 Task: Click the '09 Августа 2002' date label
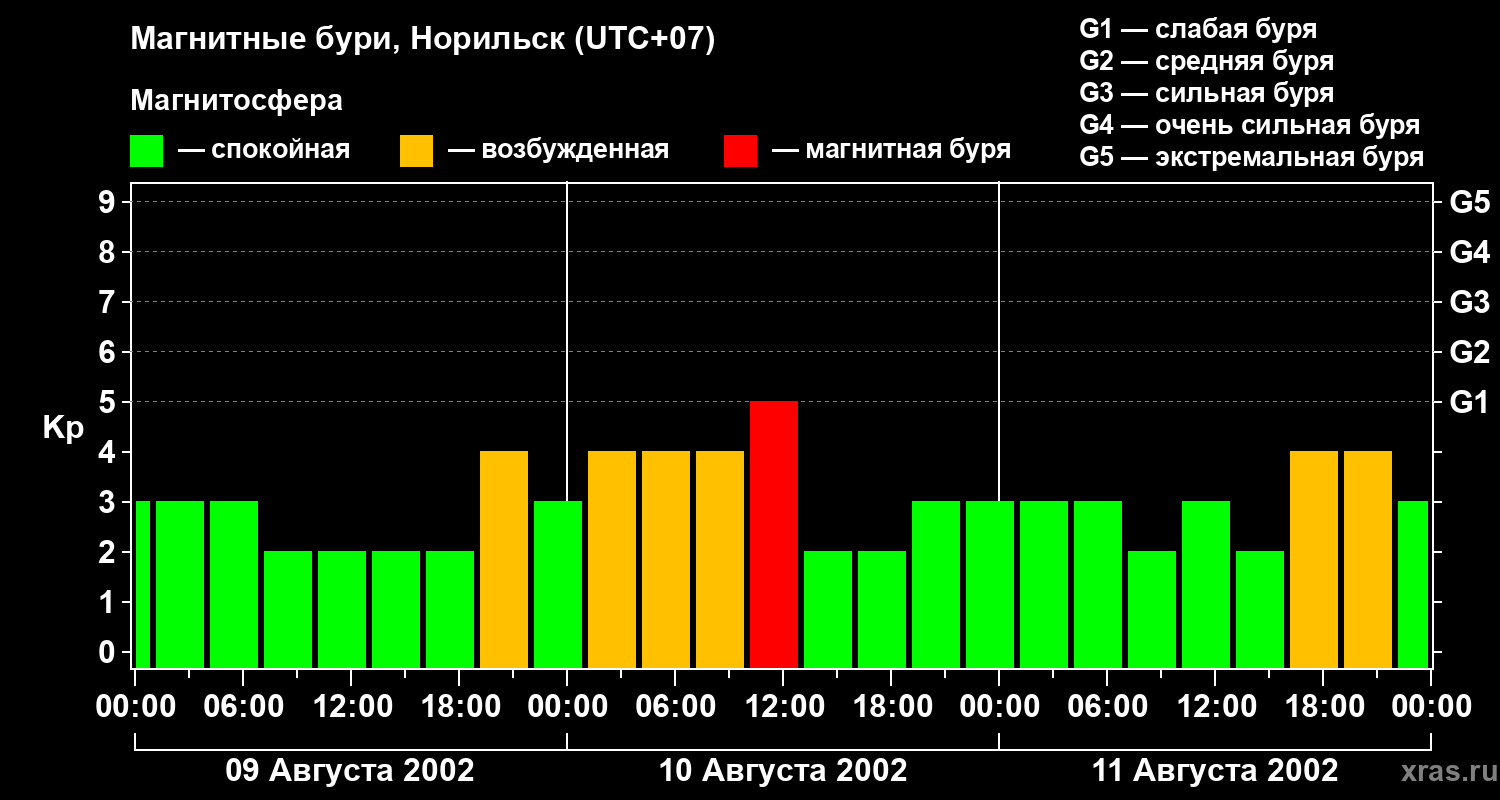[350, 771]
